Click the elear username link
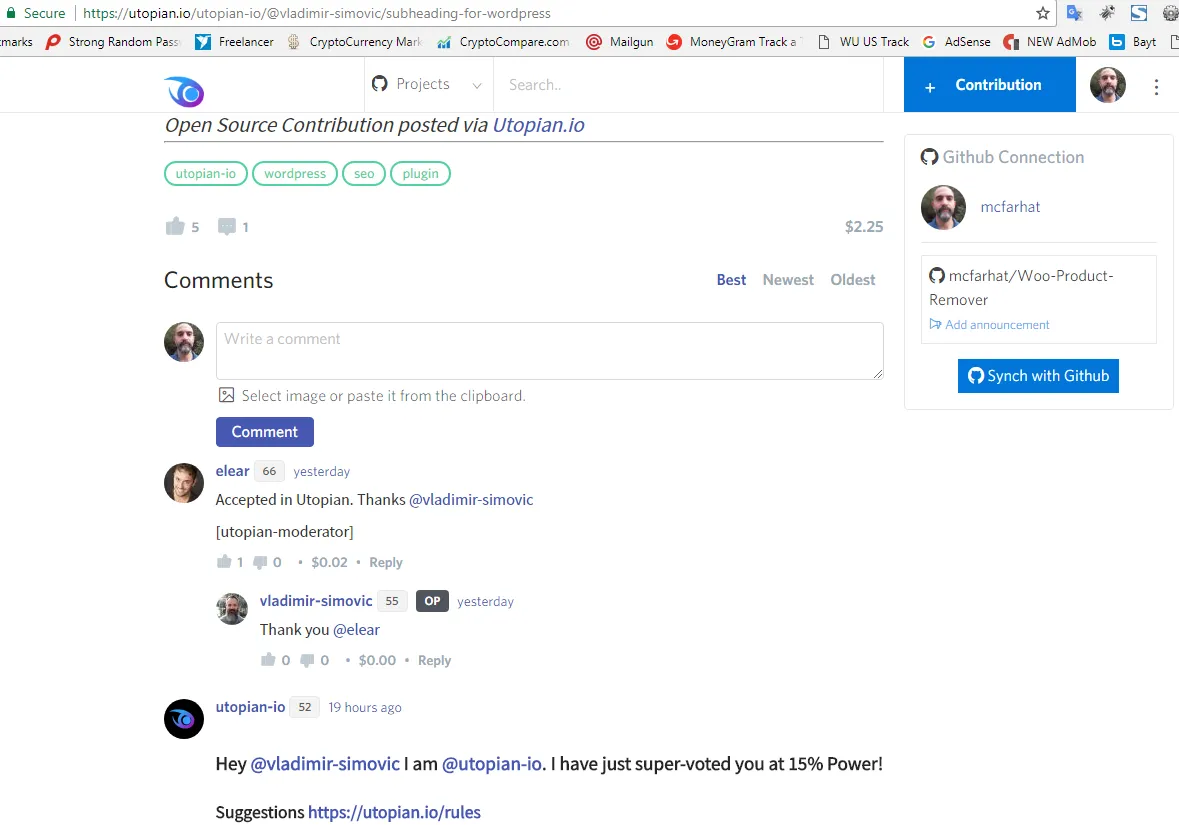Screen dimensions: 1179x825 232,471
